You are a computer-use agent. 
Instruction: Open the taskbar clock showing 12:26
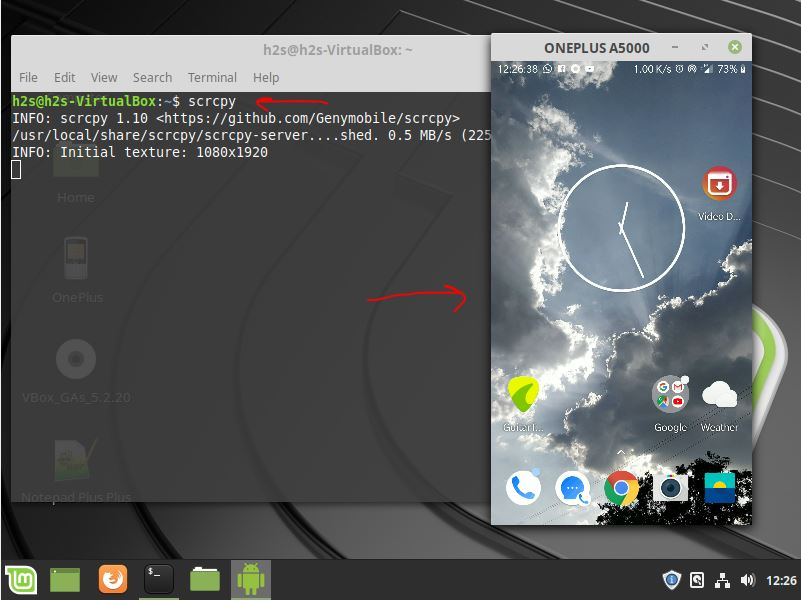pyautogui.click(x=781, y=581)
